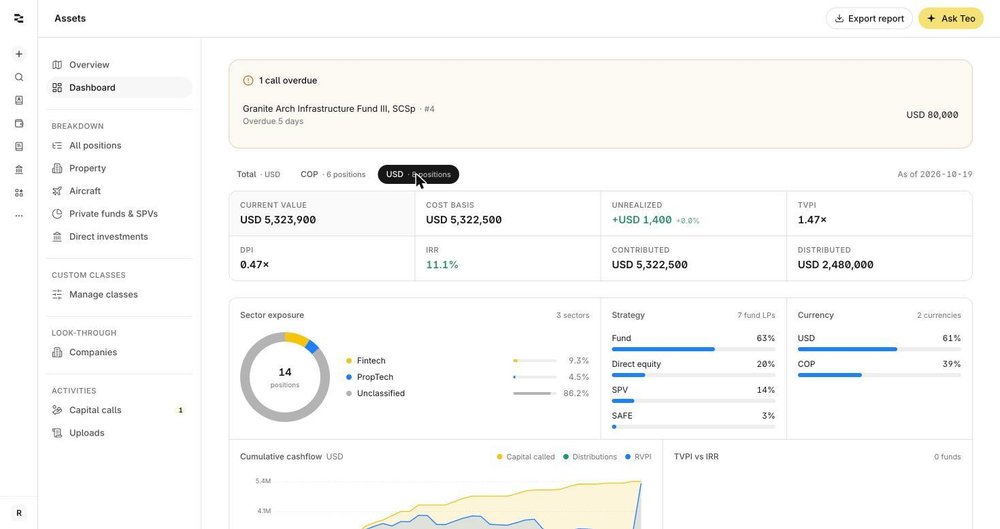This screenshot has height=529, width=1000.
Task: Click the grid apps icon in left rail
Action: pos(19,193)
